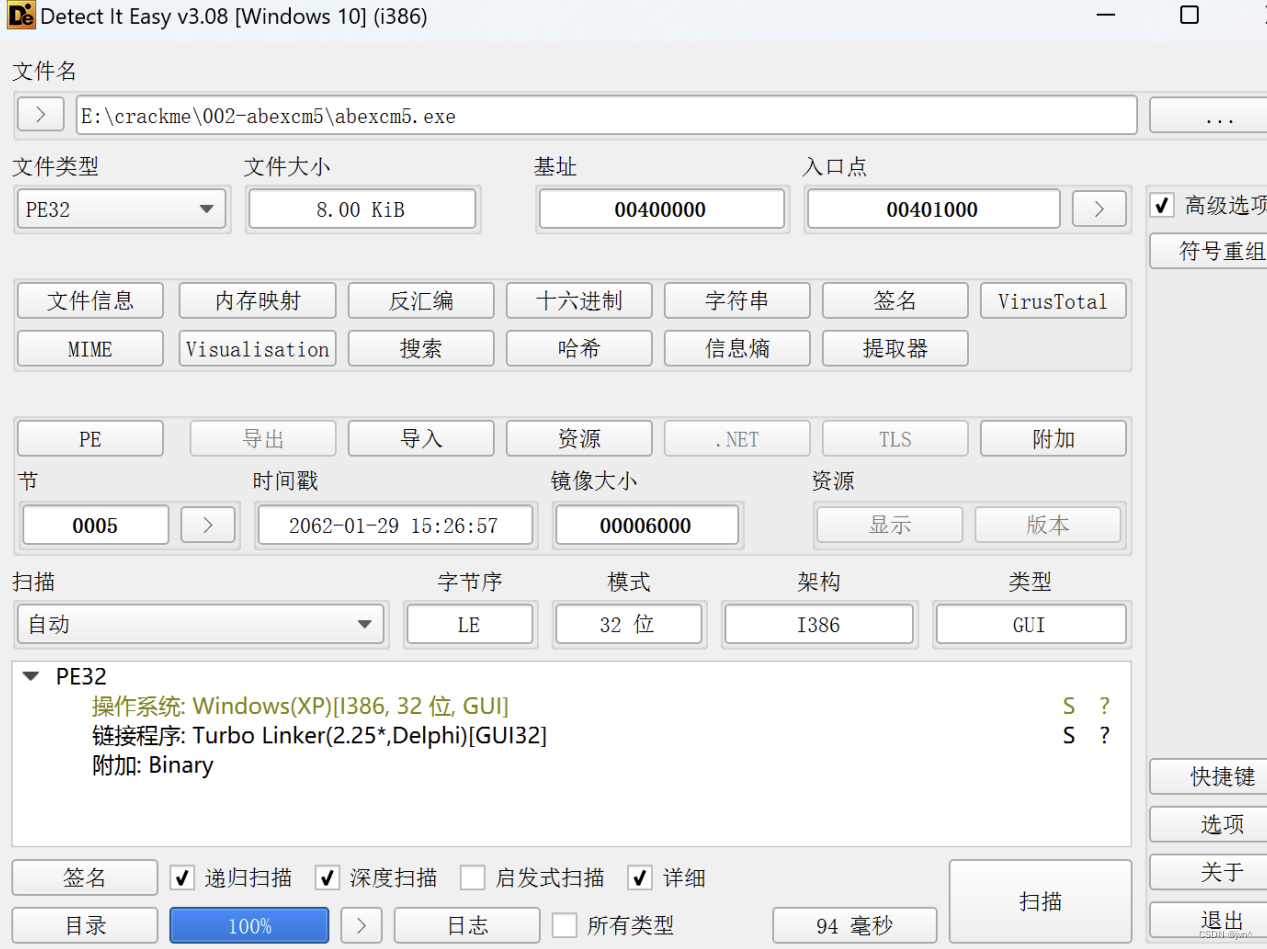Click the 94 毫秒 scan time button
This screenshot has width=1267, height=949.
[855, 925]
